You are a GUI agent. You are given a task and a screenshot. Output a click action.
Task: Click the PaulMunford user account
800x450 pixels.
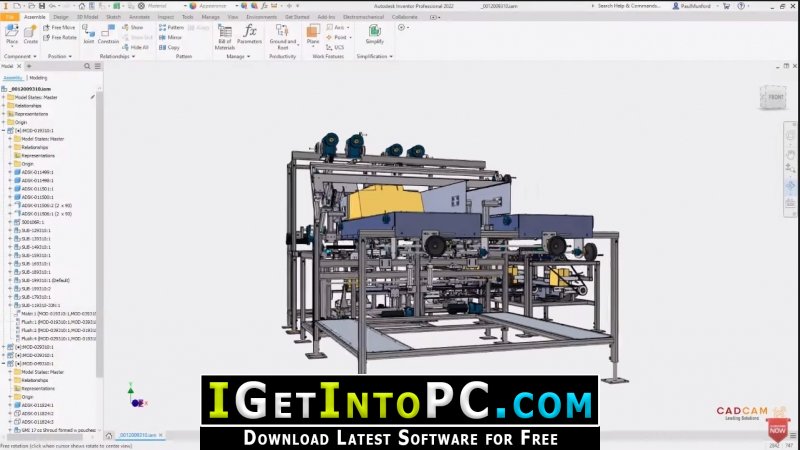[692, 6]
